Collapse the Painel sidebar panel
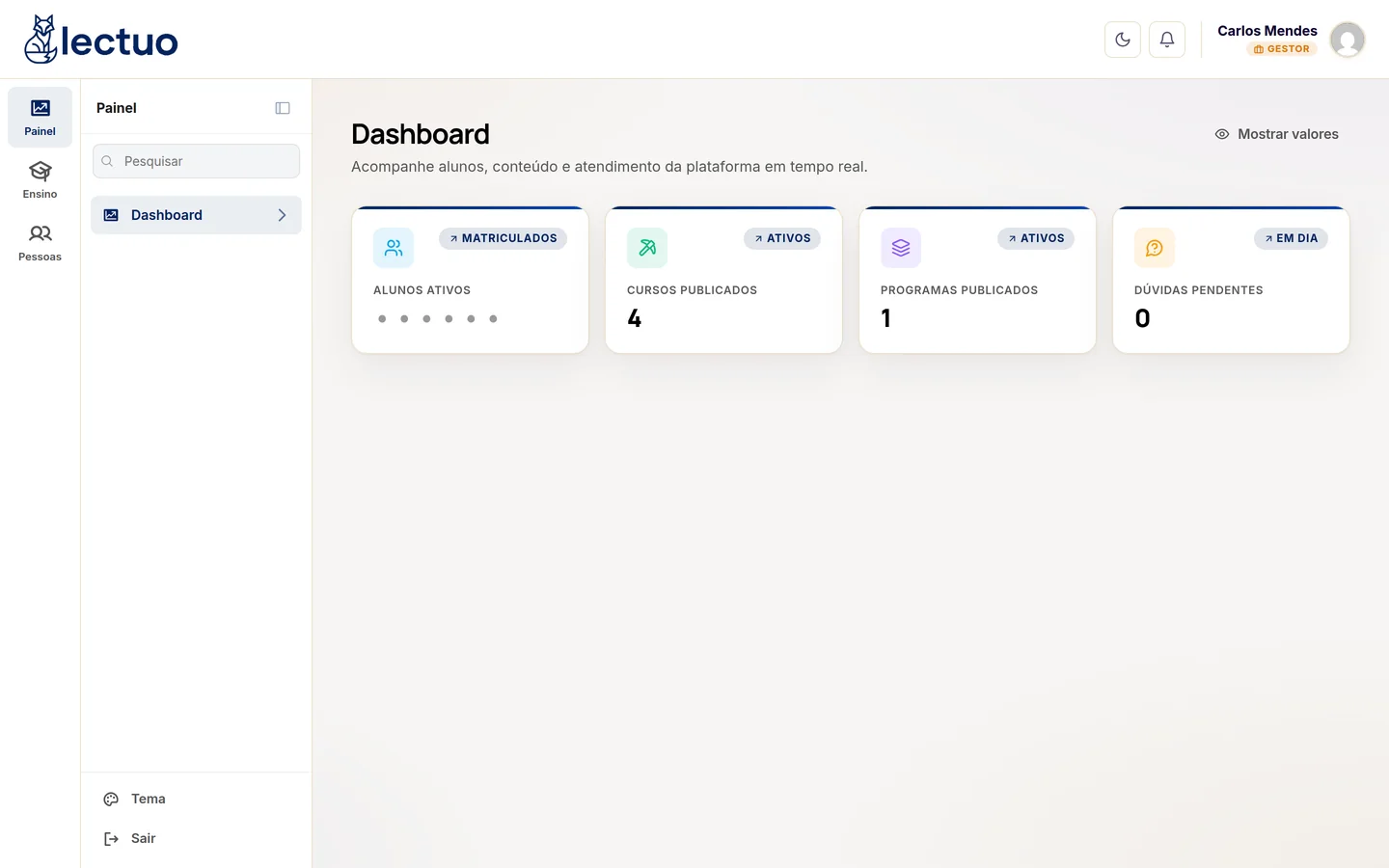The image size is (1389, 868). [x=283, y=108]
